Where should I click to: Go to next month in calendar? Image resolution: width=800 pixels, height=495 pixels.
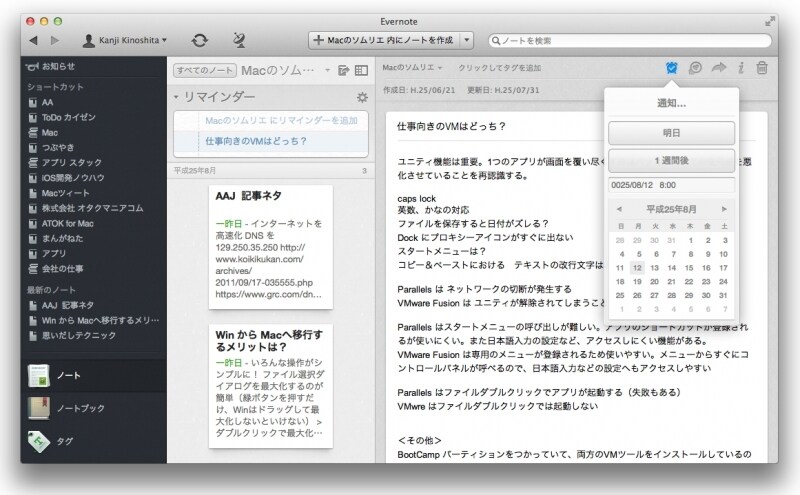pyautogui.click(x=724, y=208)
